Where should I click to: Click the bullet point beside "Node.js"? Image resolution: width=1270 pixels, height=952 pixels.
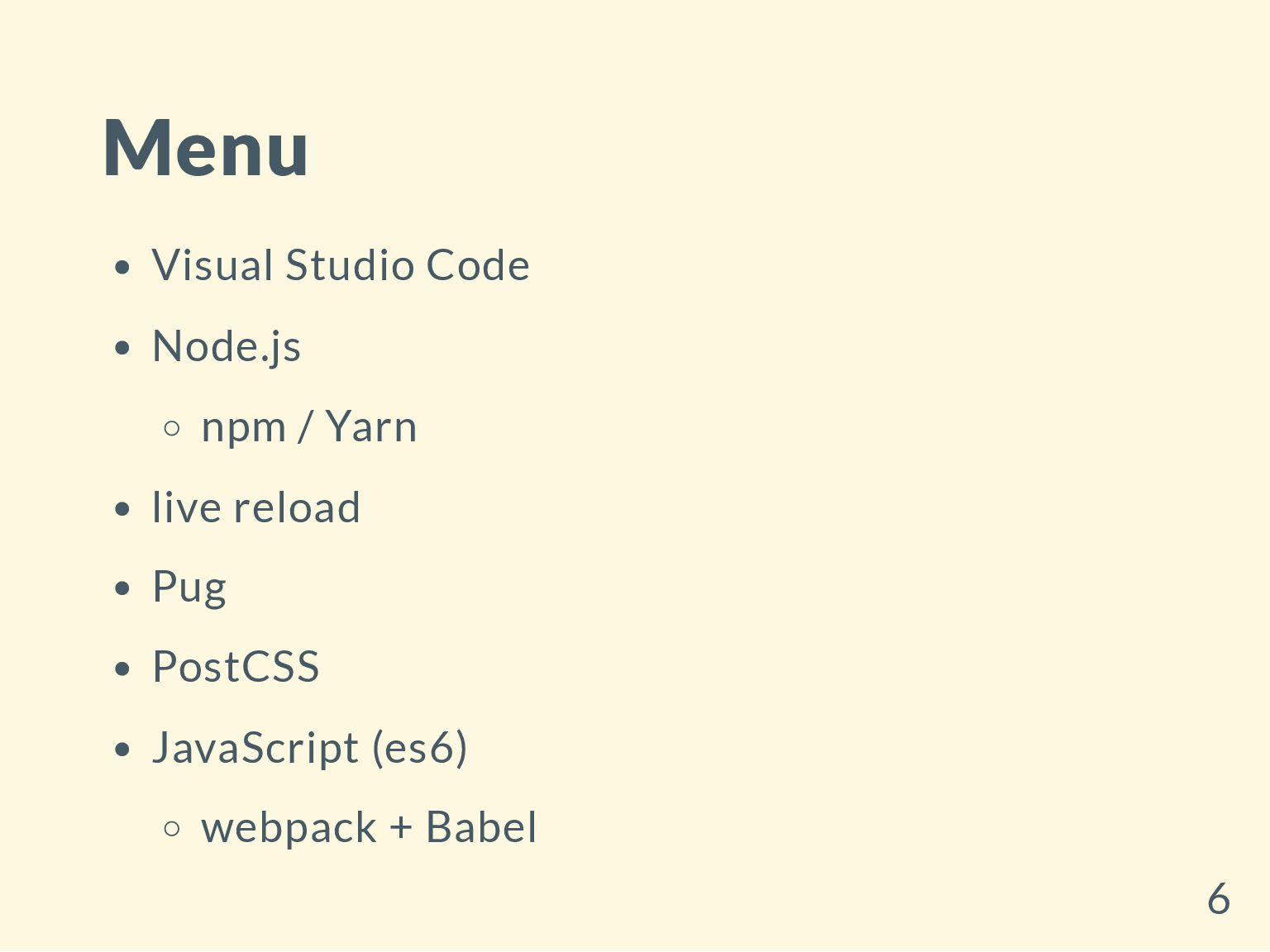click(x=122, y=348)
